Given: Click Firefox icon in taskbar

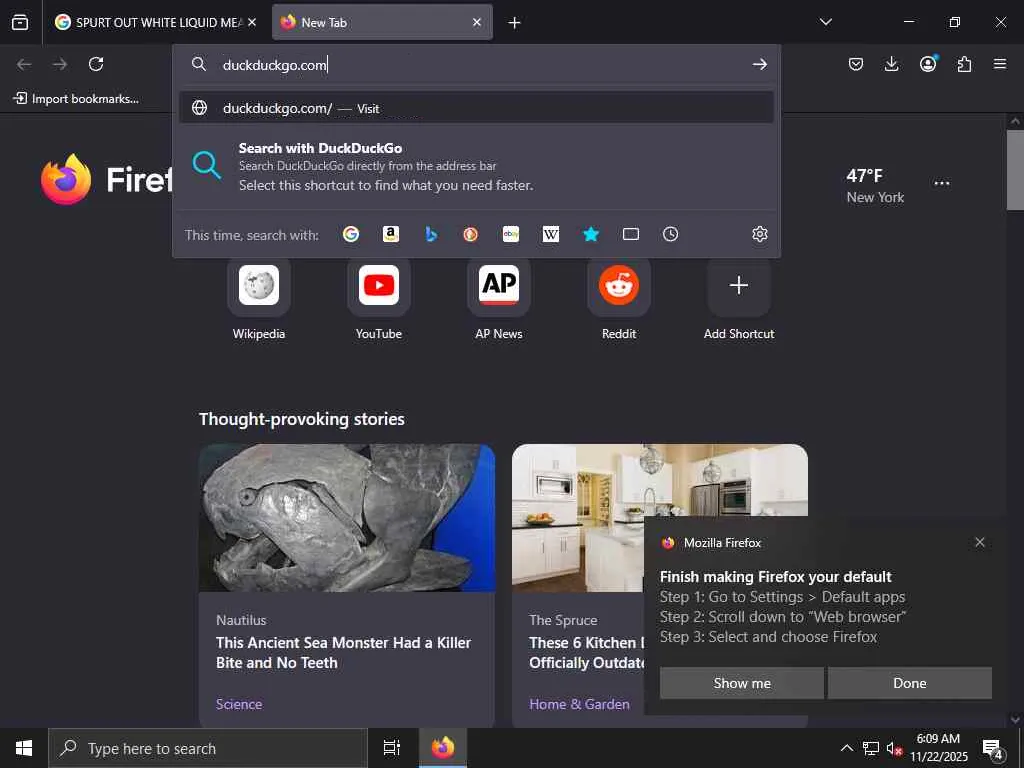Looking at the screenshot, I should [443, 748].
